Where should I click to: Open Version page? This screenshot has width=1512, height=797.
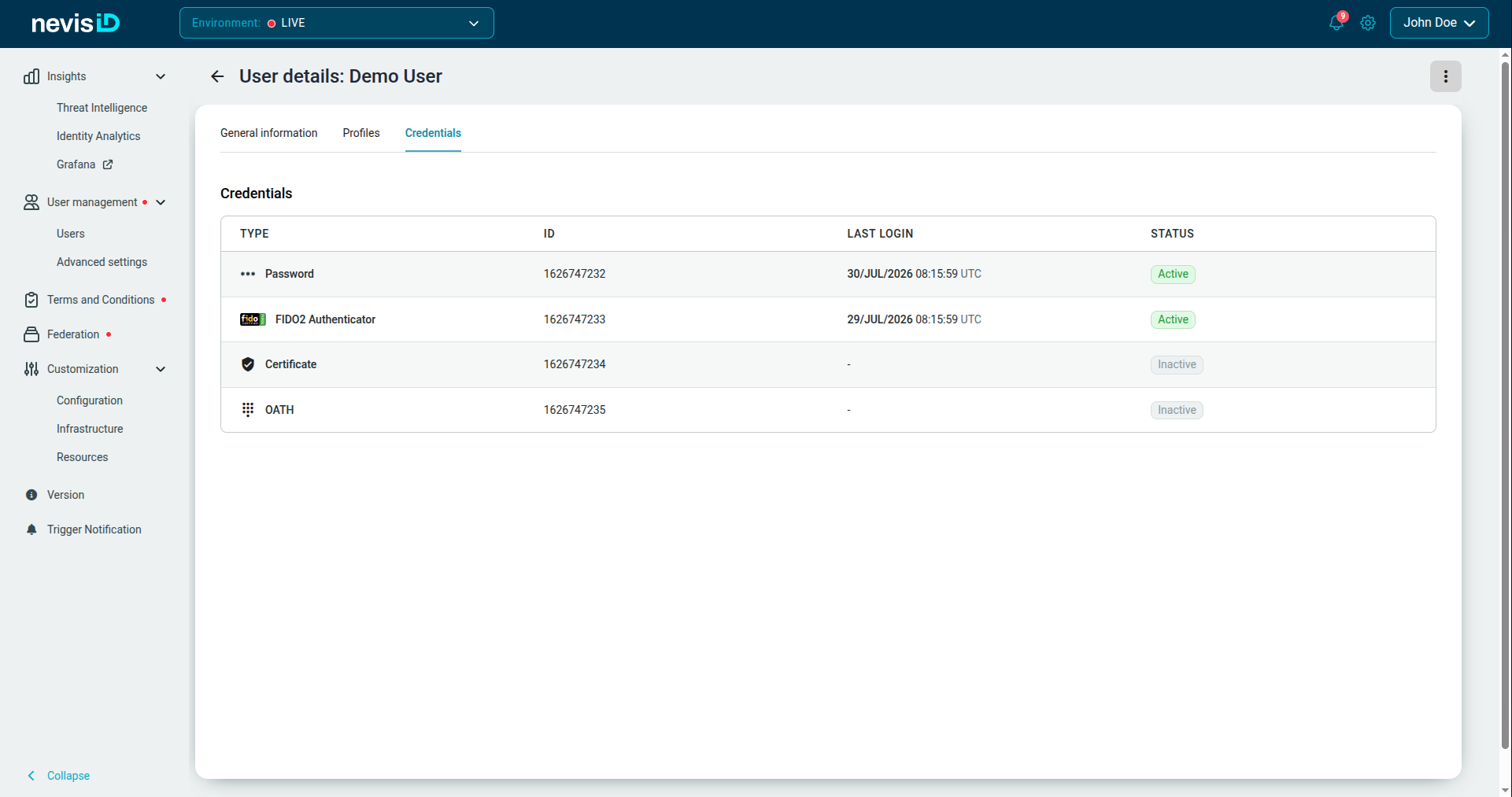coord(65,495)
